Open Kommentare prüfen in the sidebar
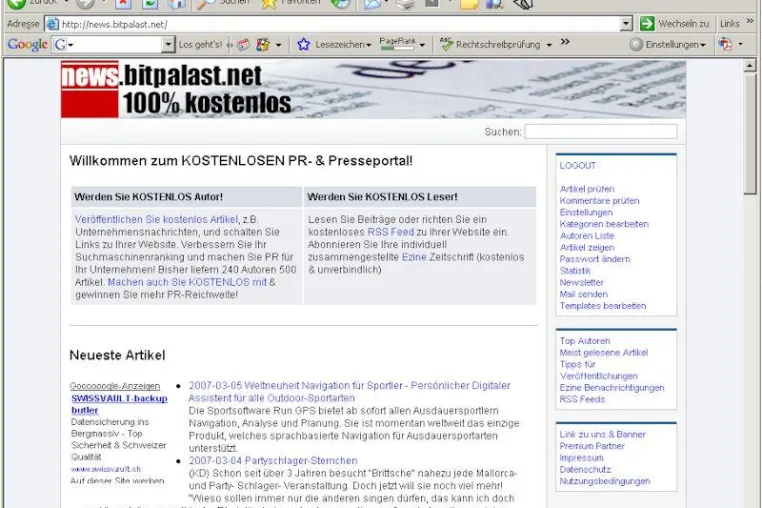The height and width of the screenshot is (508, 762). (x=599, y=200)
